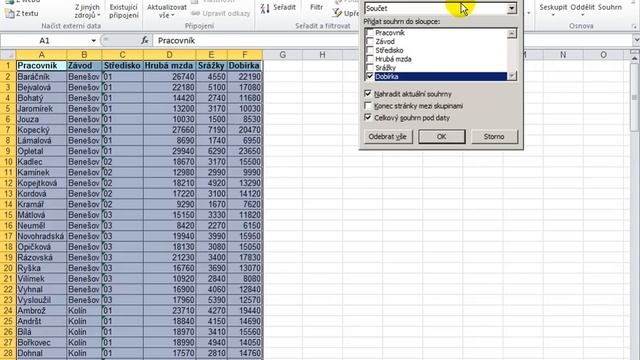Enable Konec stránky mezi skupinami checkbox
The image size is (640, 360).
tap(368, 106)
